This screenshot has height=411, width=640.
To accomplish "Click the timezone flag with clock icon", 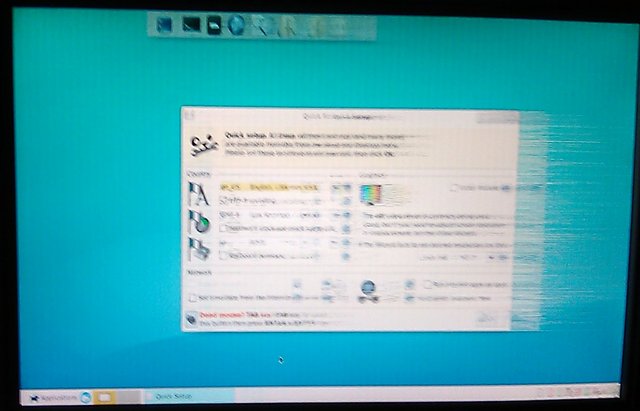I will click(199, 222).
